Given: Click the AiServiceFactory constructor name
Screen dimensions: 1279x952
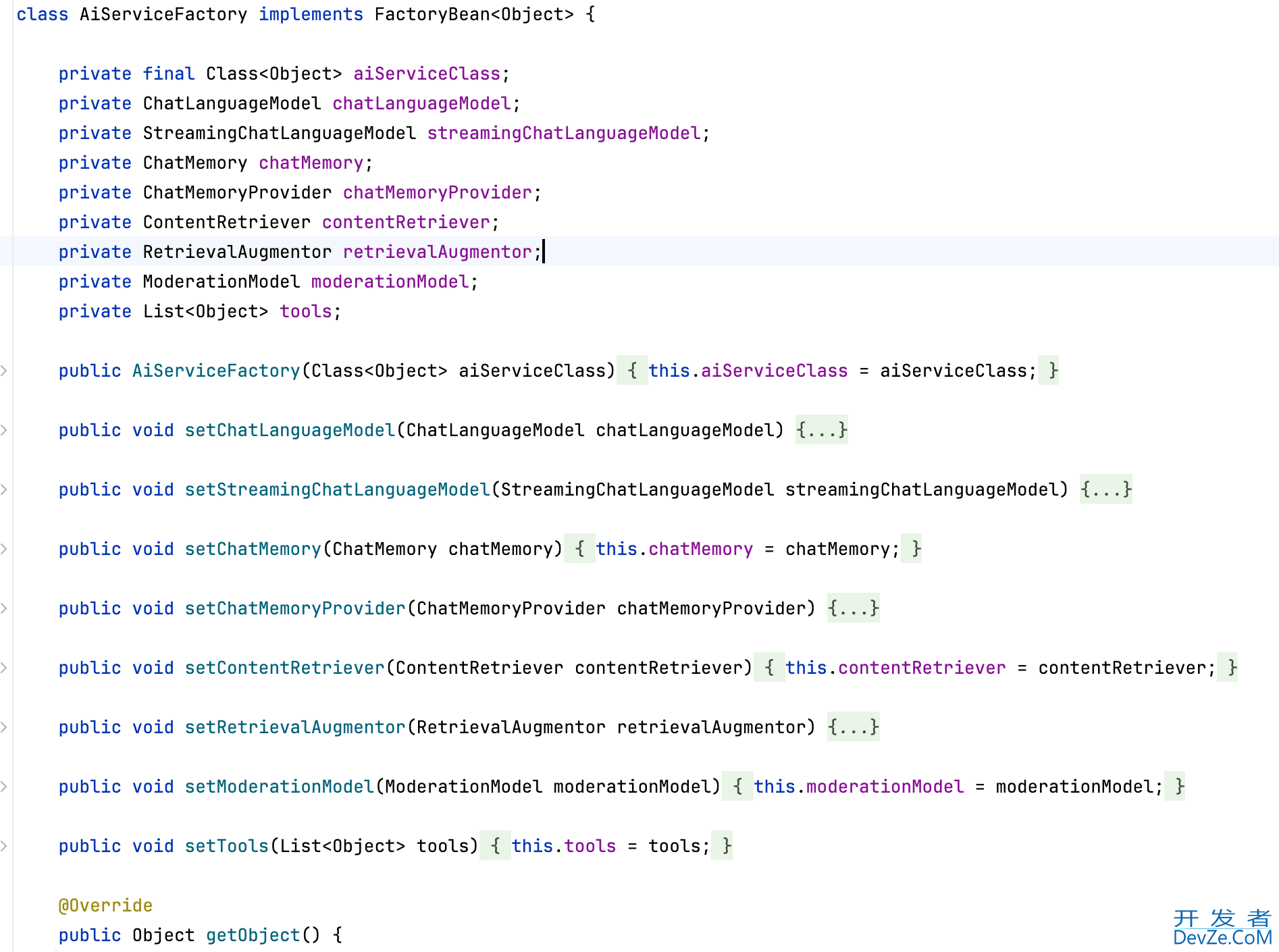Looking at the screenshot, I should [216, 371].
